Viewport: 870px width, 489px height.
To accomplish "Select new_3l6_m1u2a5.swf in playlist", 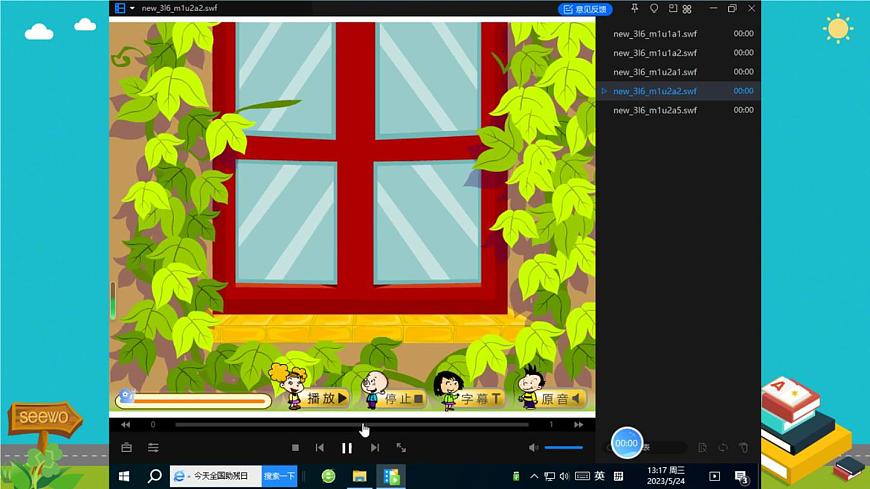I will point(679,110).
